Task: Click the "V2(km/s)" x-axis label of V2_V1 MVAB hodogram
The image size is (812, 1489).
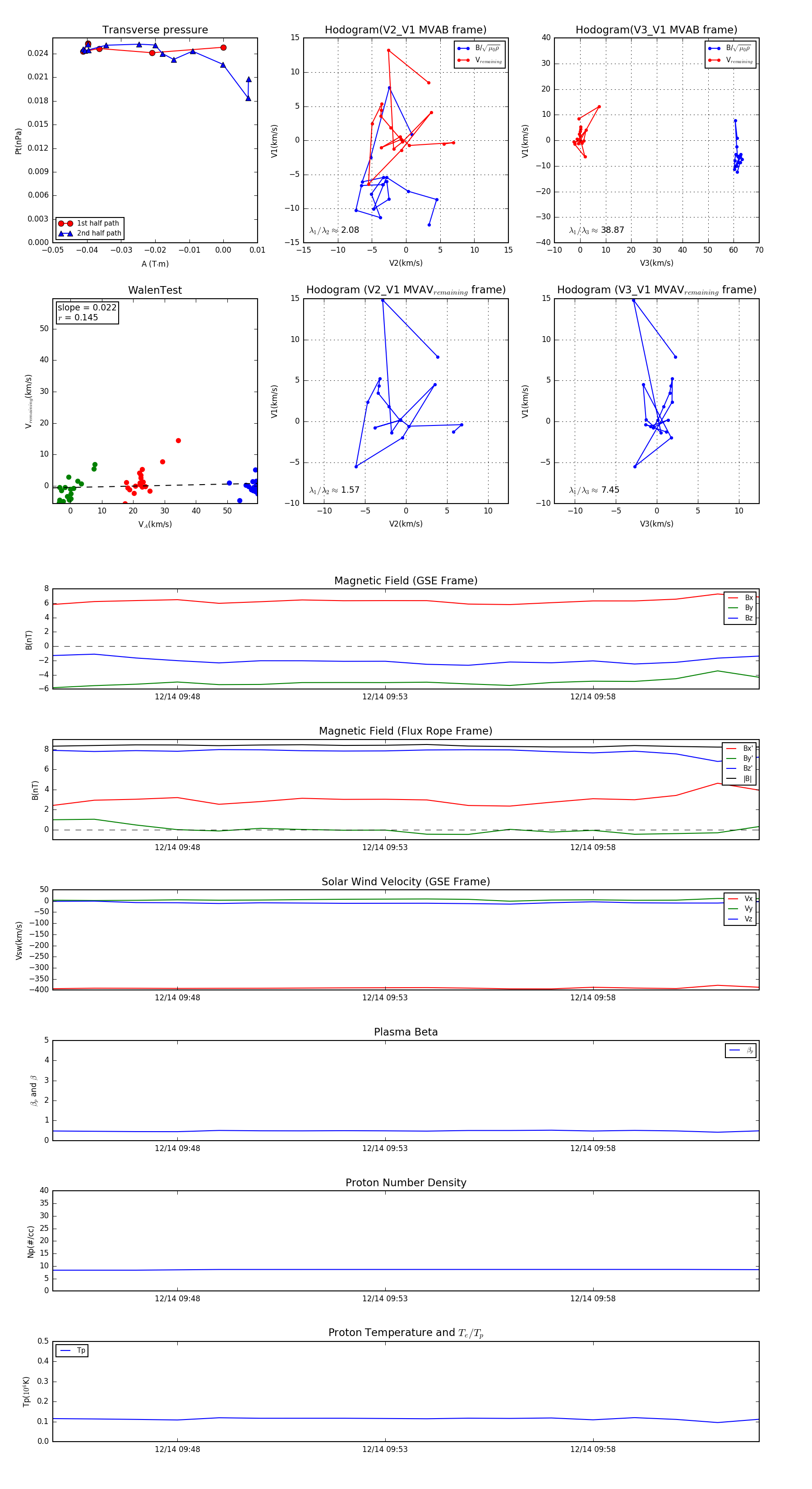Action: tap(406, 263)
